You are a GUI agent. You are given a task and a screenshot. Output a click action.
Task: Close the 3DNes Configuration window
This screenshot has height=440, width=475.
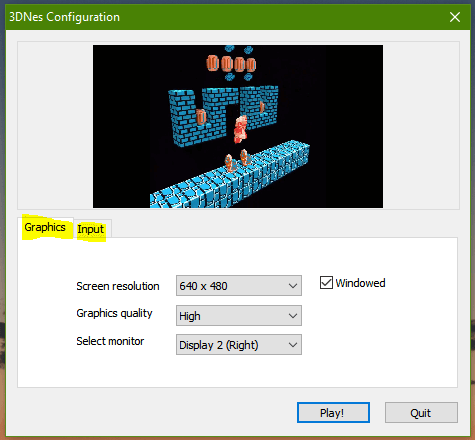click(455, 17)
